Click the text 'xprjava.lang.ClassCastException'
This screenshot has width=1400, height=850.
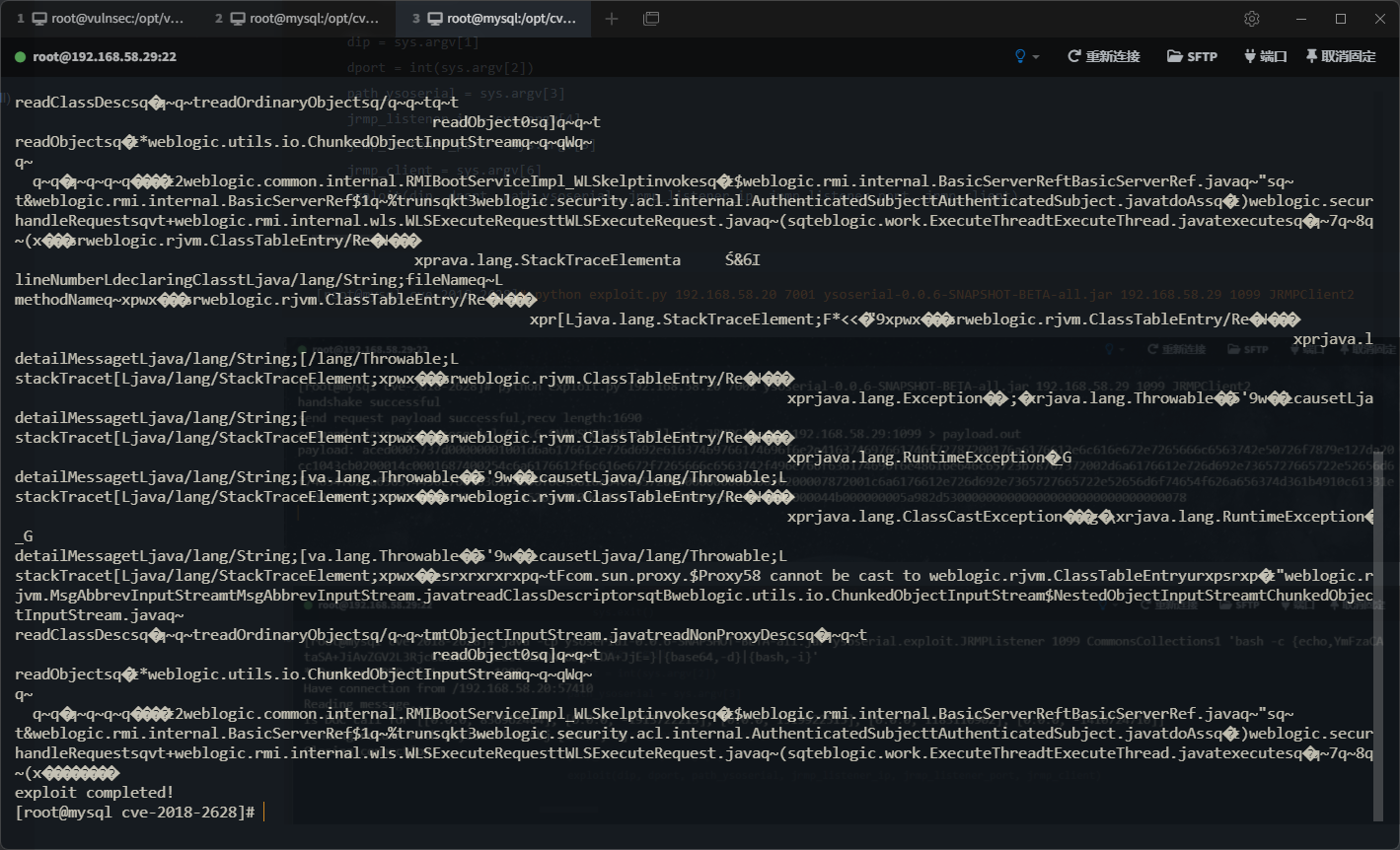tap(924, 517)
